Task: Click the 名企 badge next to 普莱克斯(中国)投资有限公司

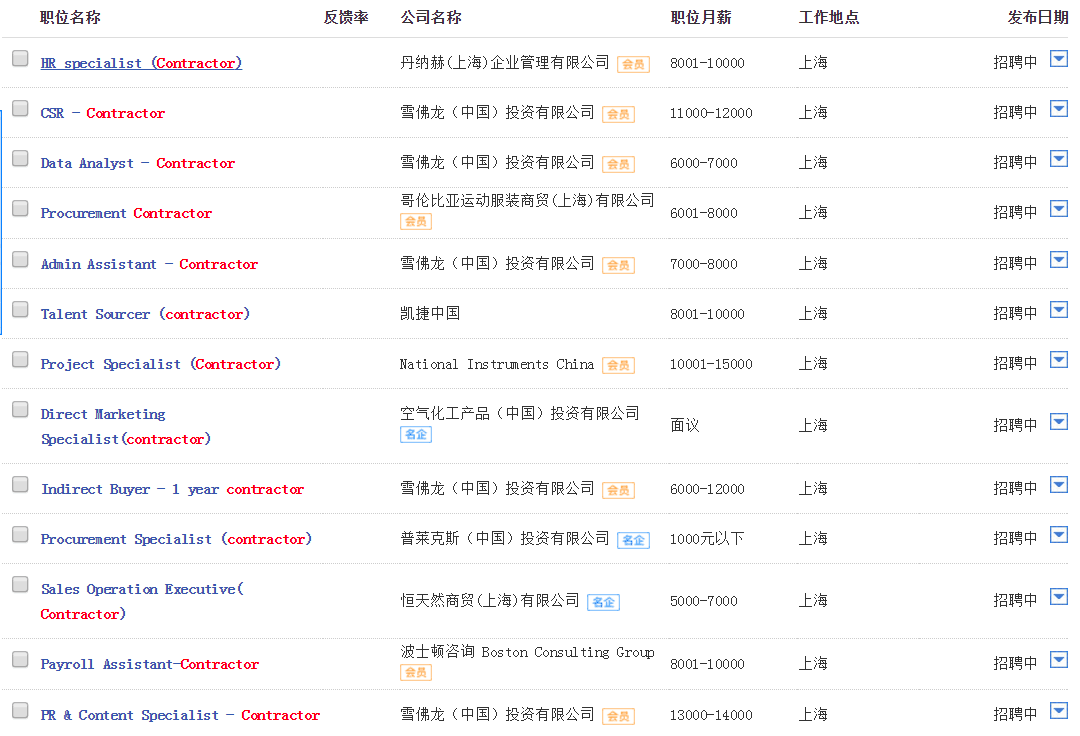Action: 633,539
